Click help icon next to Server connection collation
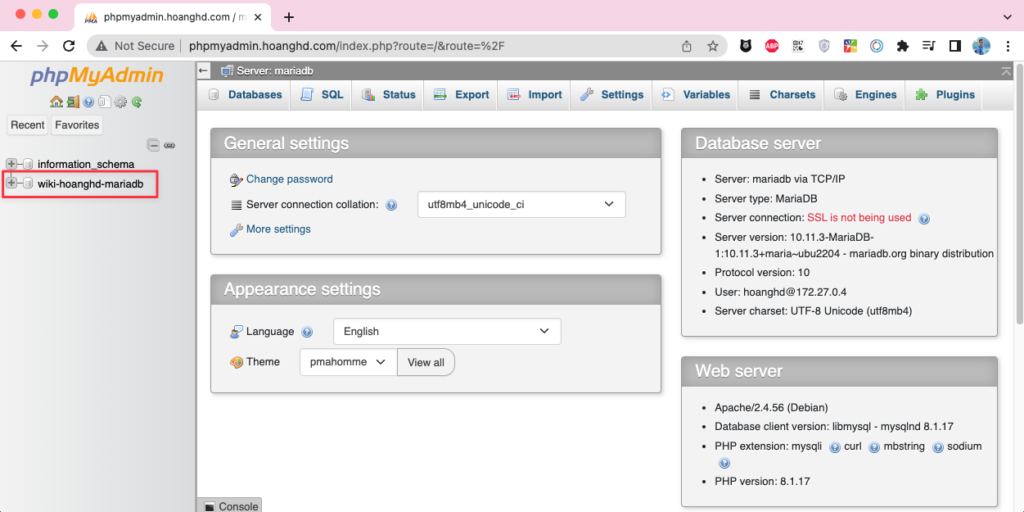Image resolution: width=1024 pixels, height=512 pixels. [391, 205]
